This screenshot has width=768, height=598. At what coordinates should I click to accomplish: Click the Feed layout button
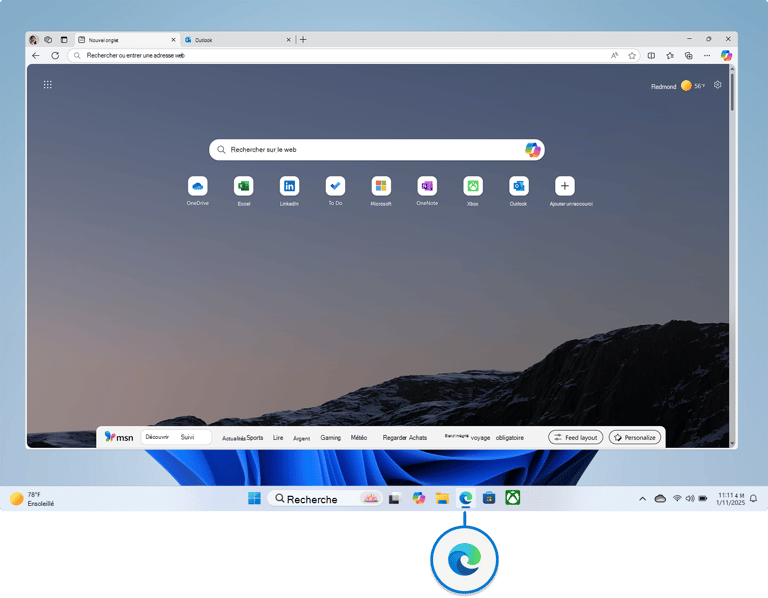tap(576, 437)
